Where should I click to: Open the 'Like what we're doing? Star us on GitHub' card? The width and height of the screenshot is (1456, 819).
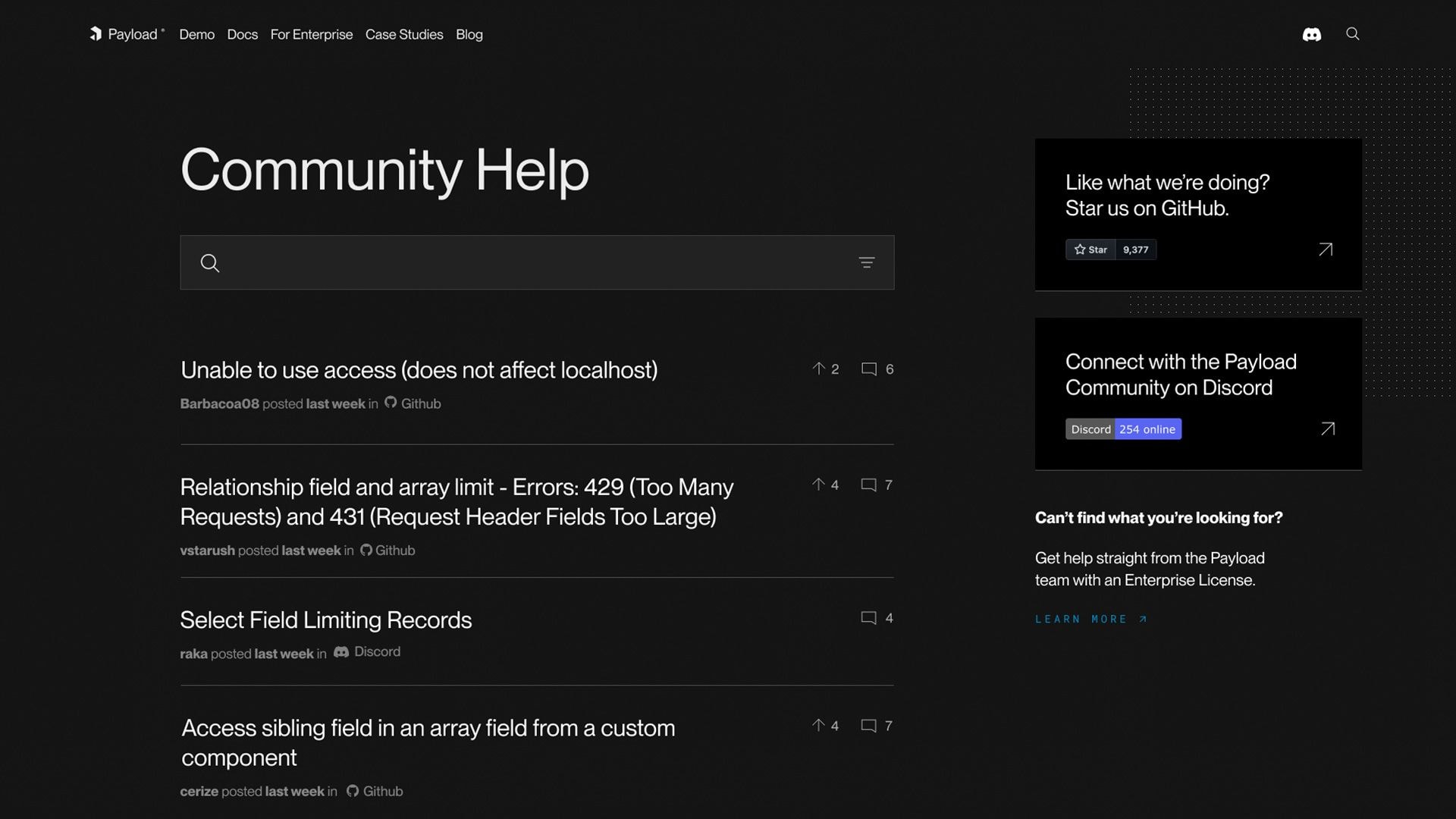click(x=1198, y=215)
